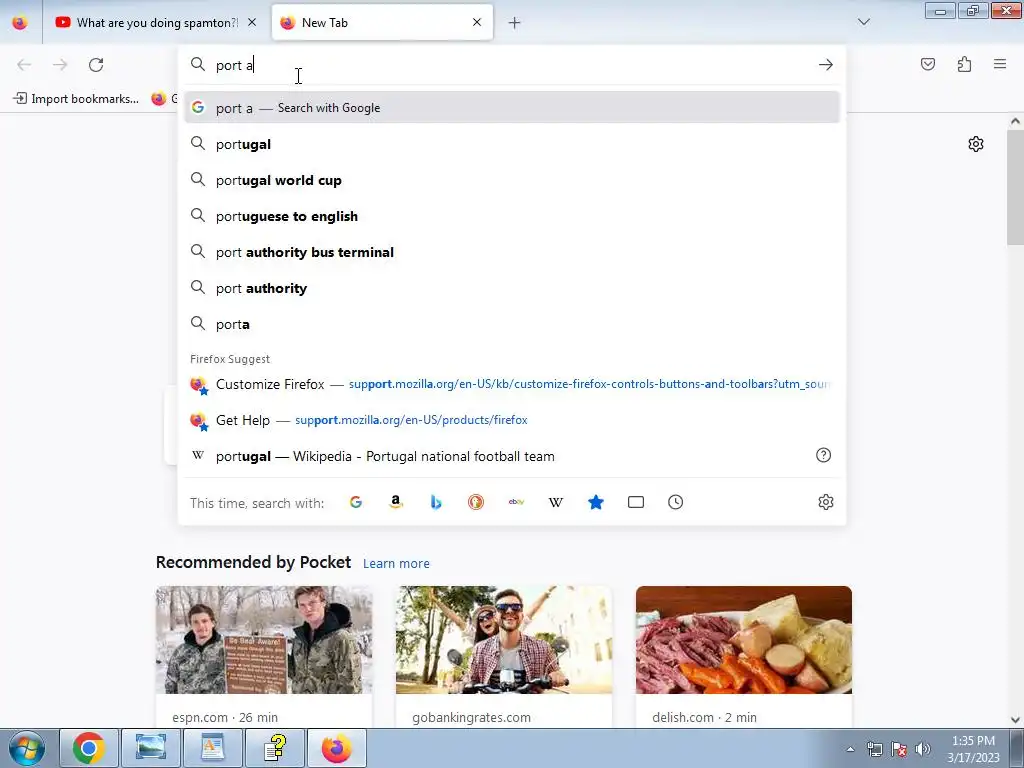Open Firefox application menu
The width and height of the screenshot is (1024, 768).
click(1000, 64)
